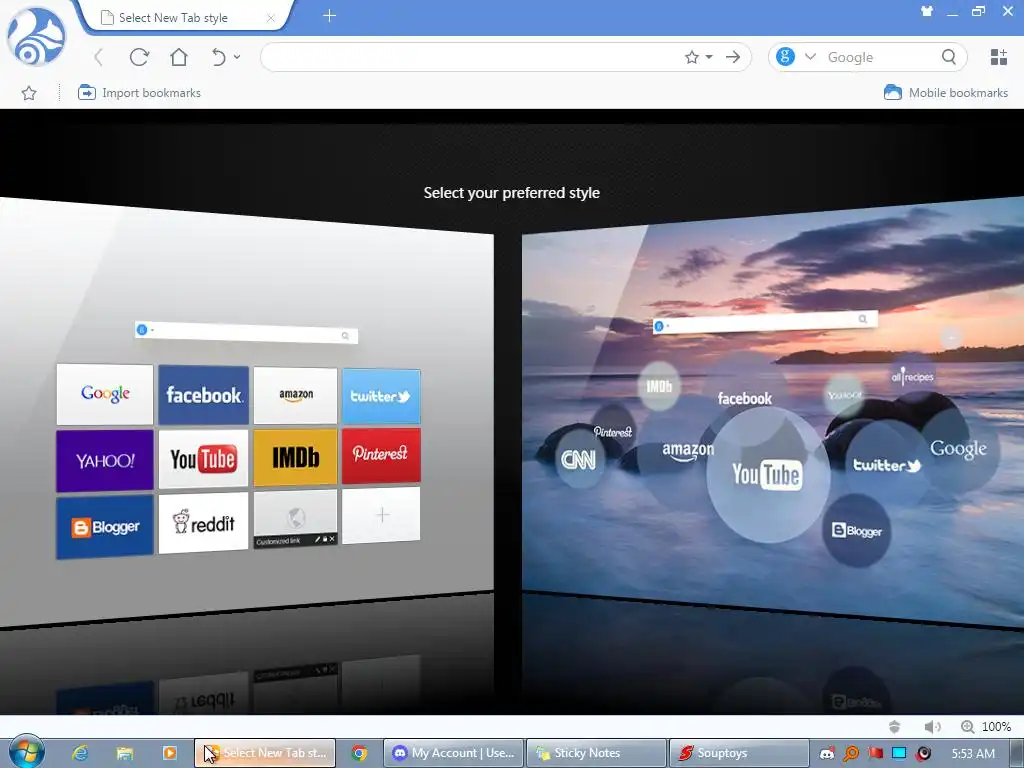The image size is (1024, 768).
Task: Expand the search engine chevron
Action: coord(810,57)
